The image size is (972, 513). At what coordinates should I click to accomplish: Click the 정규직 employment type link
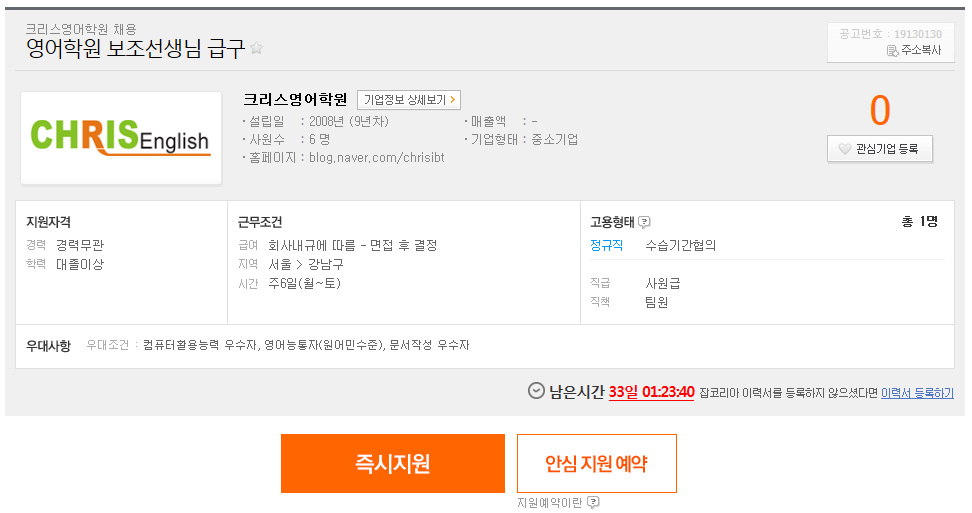[x=606, y=245]
